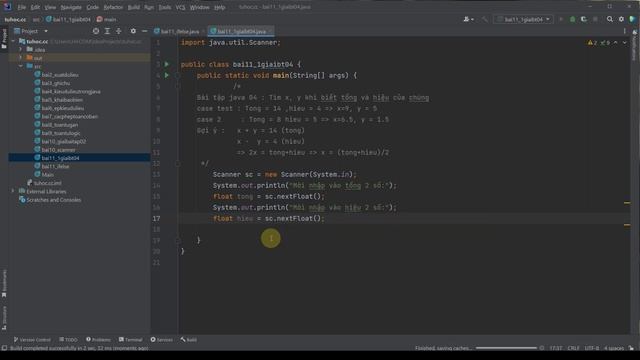Viewport: 640px width, 360px height.
Task: Open the Terminal tool window
Action: [x=130, y=340]
